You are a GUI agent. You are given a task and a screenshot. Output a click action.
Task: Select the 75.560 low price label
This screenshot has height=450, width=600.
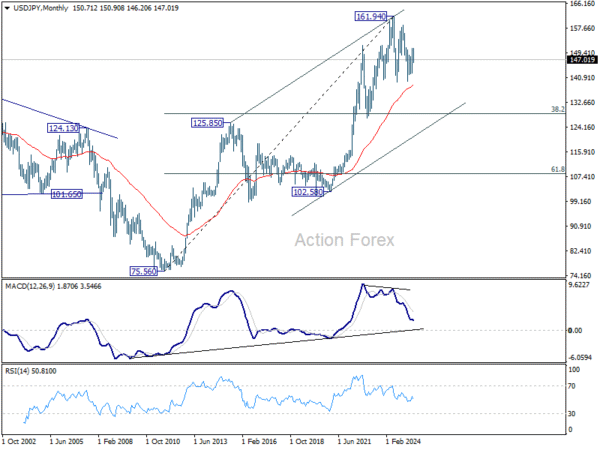coord(143,271)
